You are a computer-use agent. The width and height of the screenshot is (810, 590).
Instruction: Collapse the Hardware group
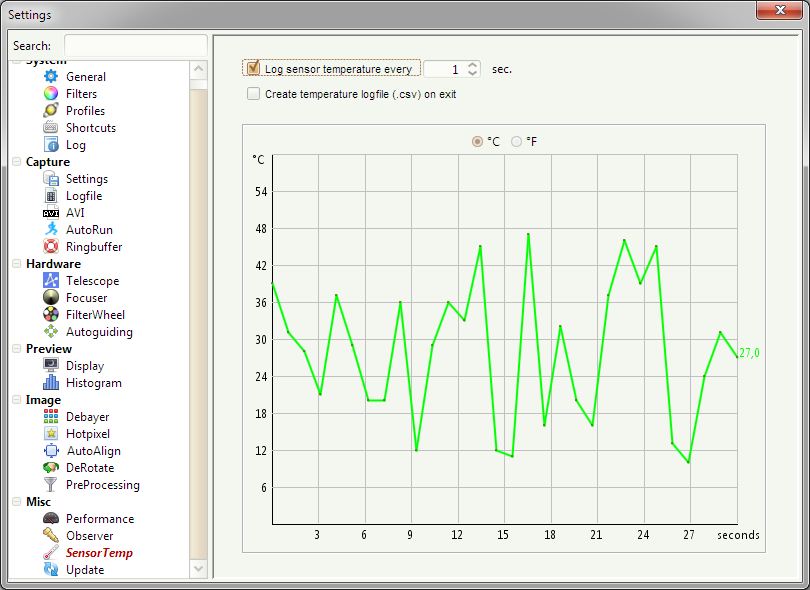[17, 263]
